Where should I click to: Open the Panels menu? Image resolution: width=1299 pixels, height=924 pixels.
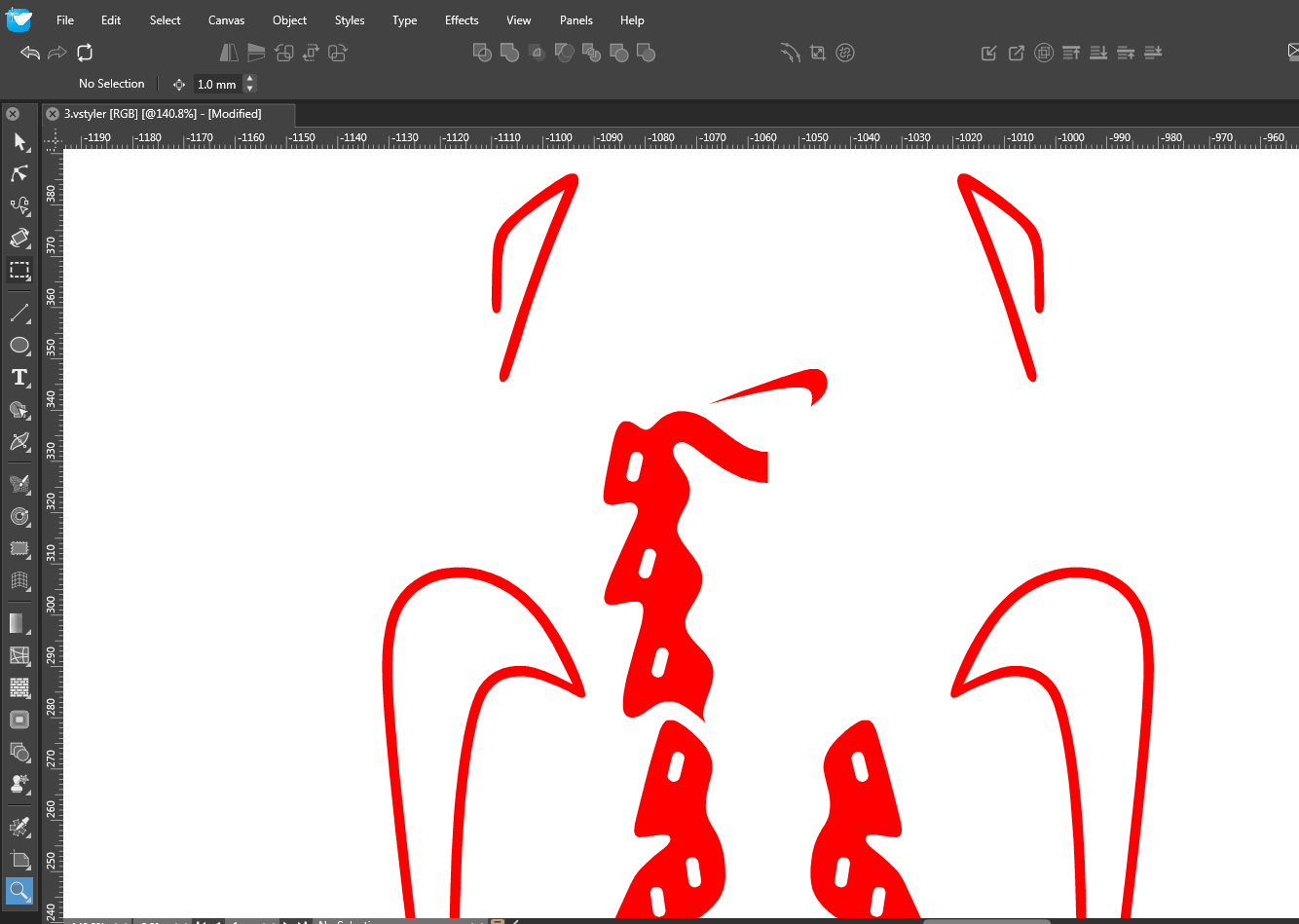tap(575, 19)
